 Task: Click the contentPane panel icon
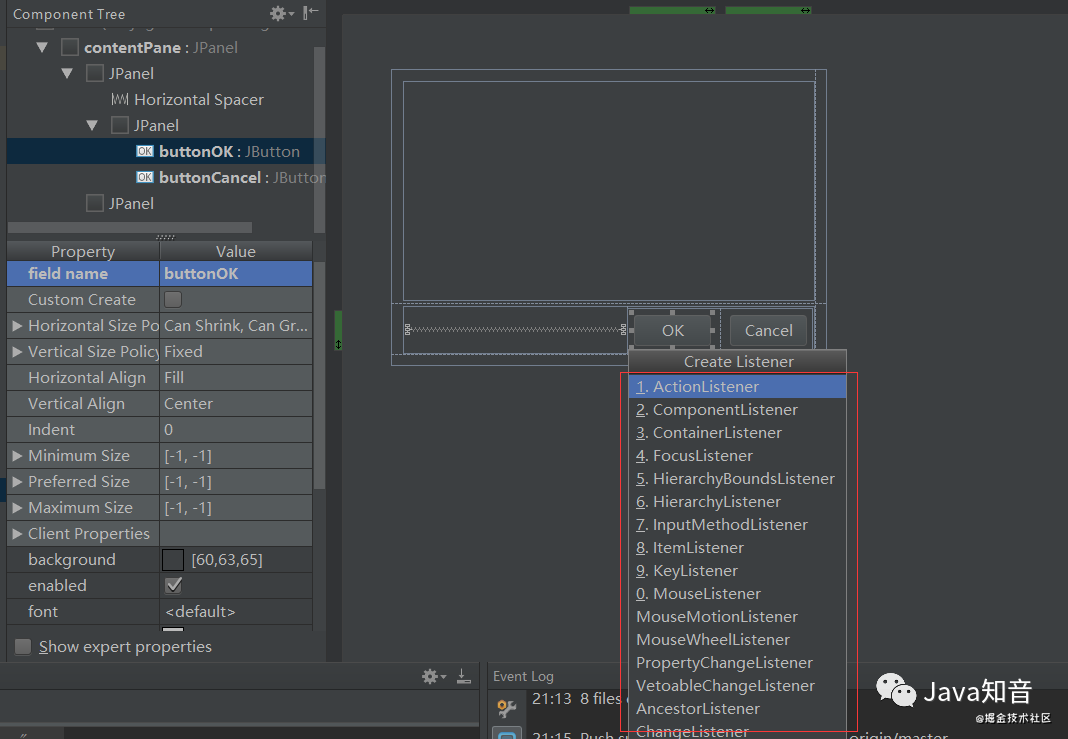point(69,47)
